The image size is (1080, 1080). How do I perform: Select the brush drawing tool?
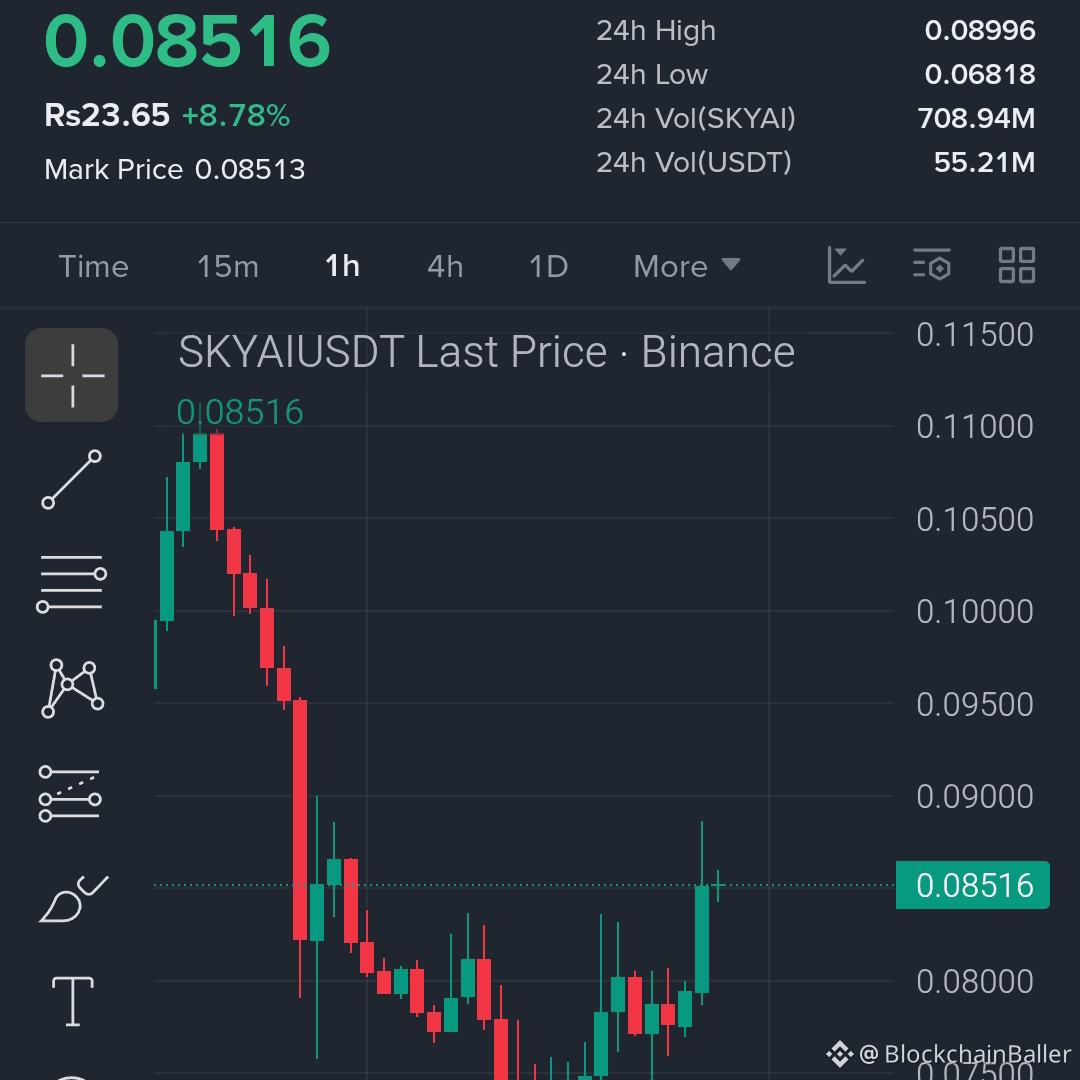(73, 898)
